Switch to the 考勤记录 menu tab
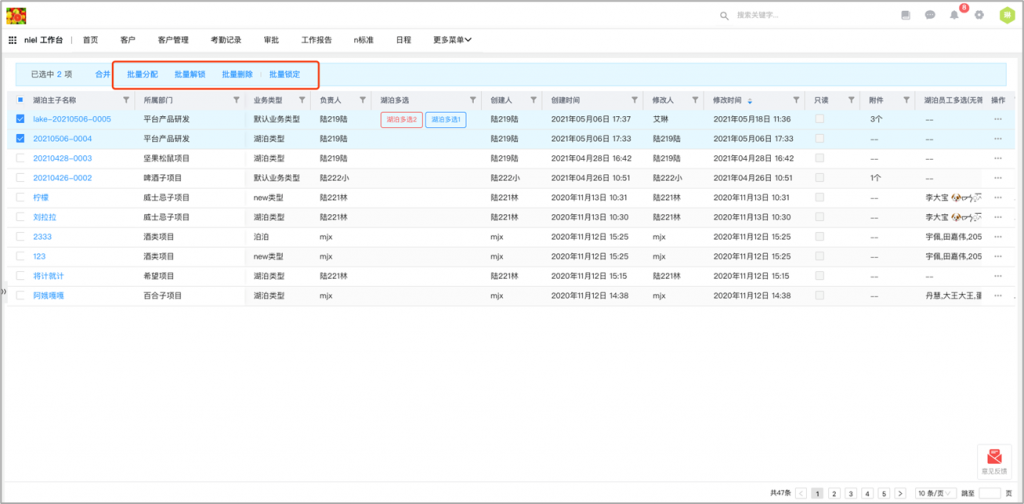The height and width of the screenshot is (504, 1024). click(226, 40)
